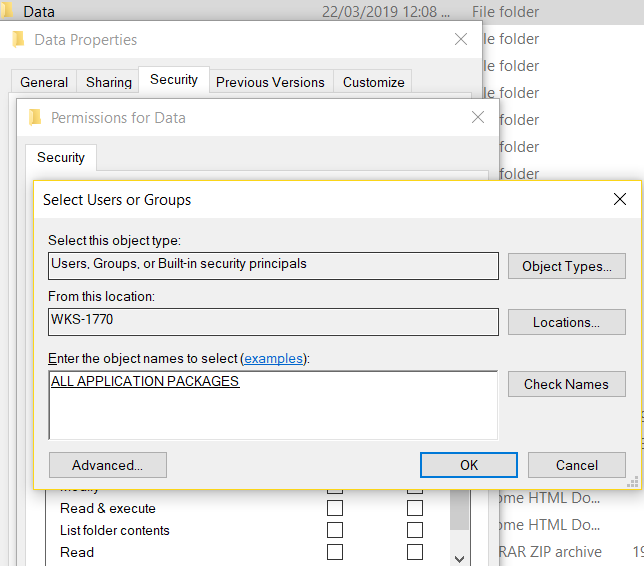Go to the Previous Versions tab

coord(270,82)
